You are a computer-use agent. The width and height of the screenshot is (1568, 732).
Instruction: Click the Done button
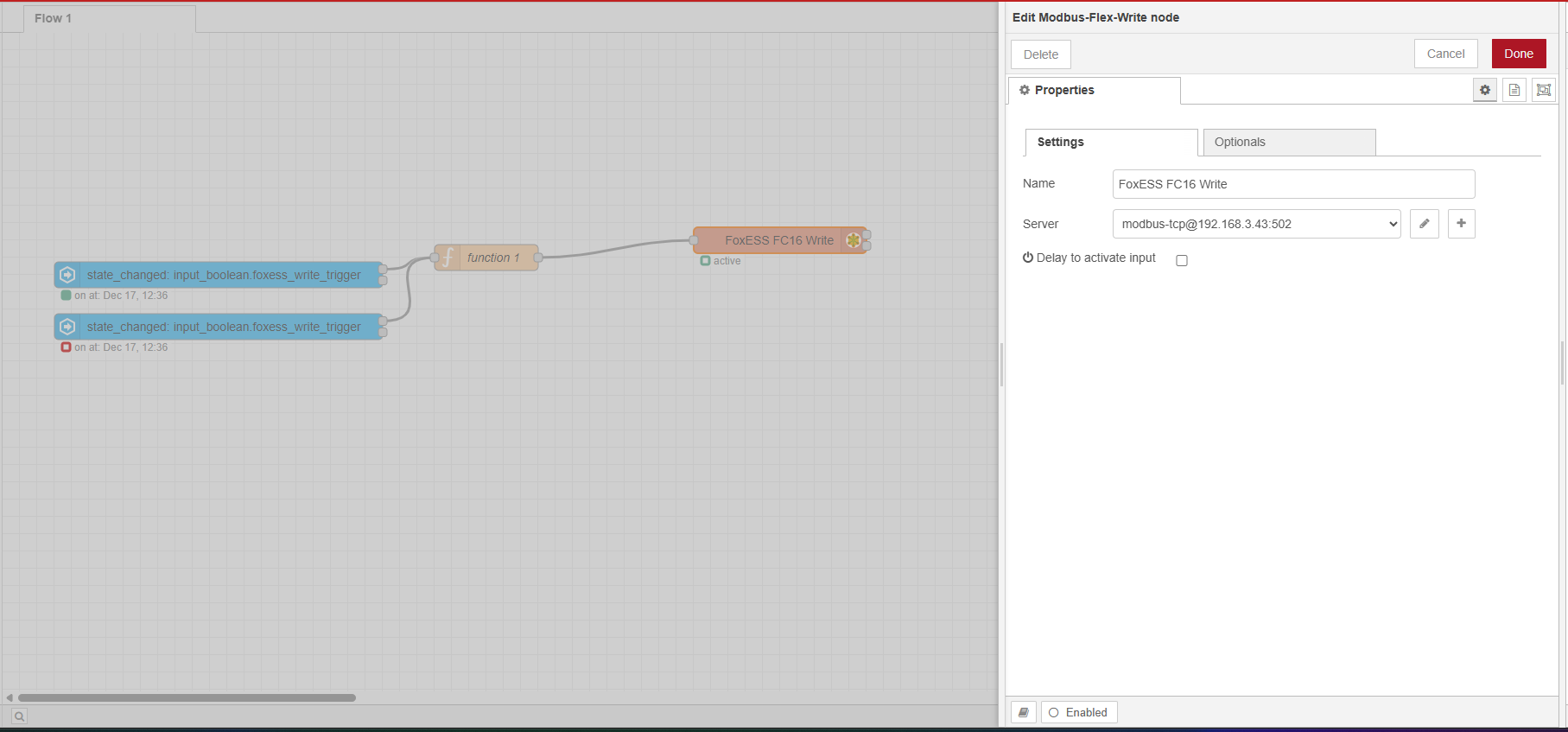(1518, 54)
